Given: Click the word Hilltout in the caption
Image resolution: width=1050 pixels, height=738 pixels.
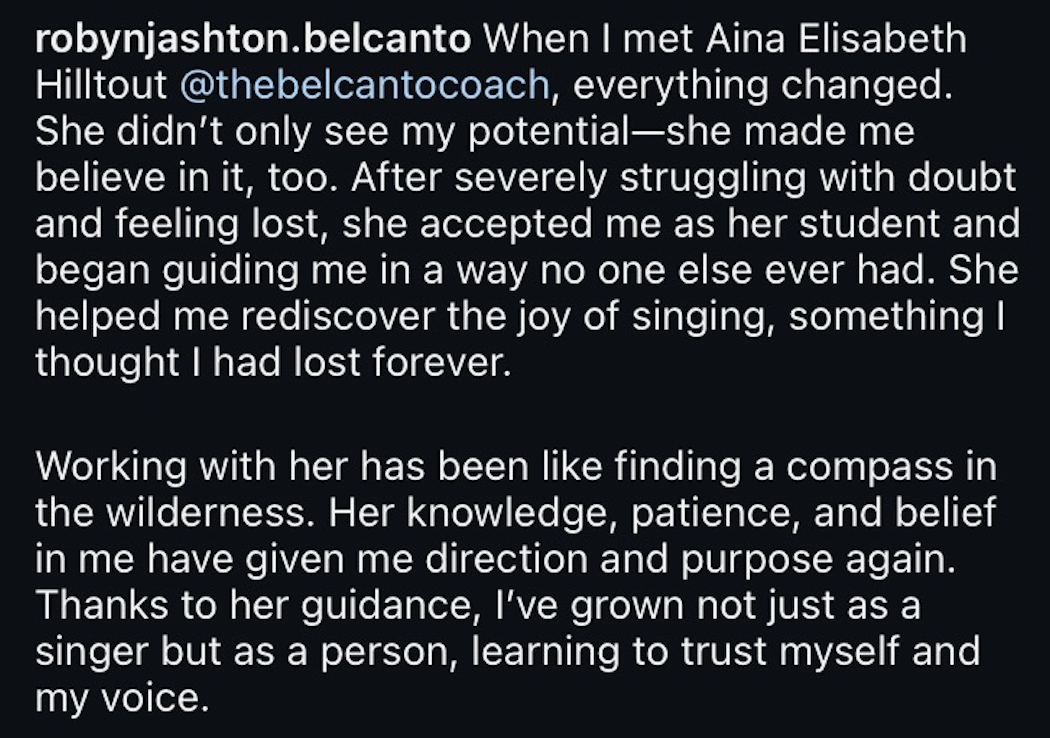Looking at the screenshot, I should coord(102,85).
